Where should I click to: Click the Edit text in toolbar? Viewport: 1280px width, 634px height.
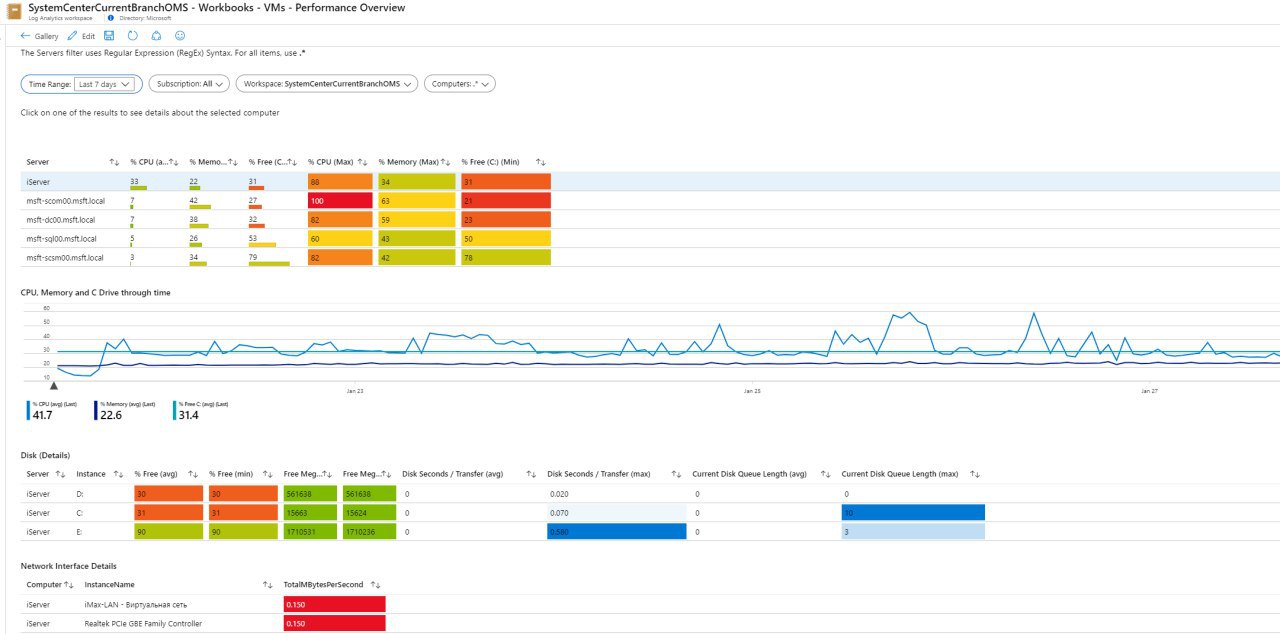(88, 35)
